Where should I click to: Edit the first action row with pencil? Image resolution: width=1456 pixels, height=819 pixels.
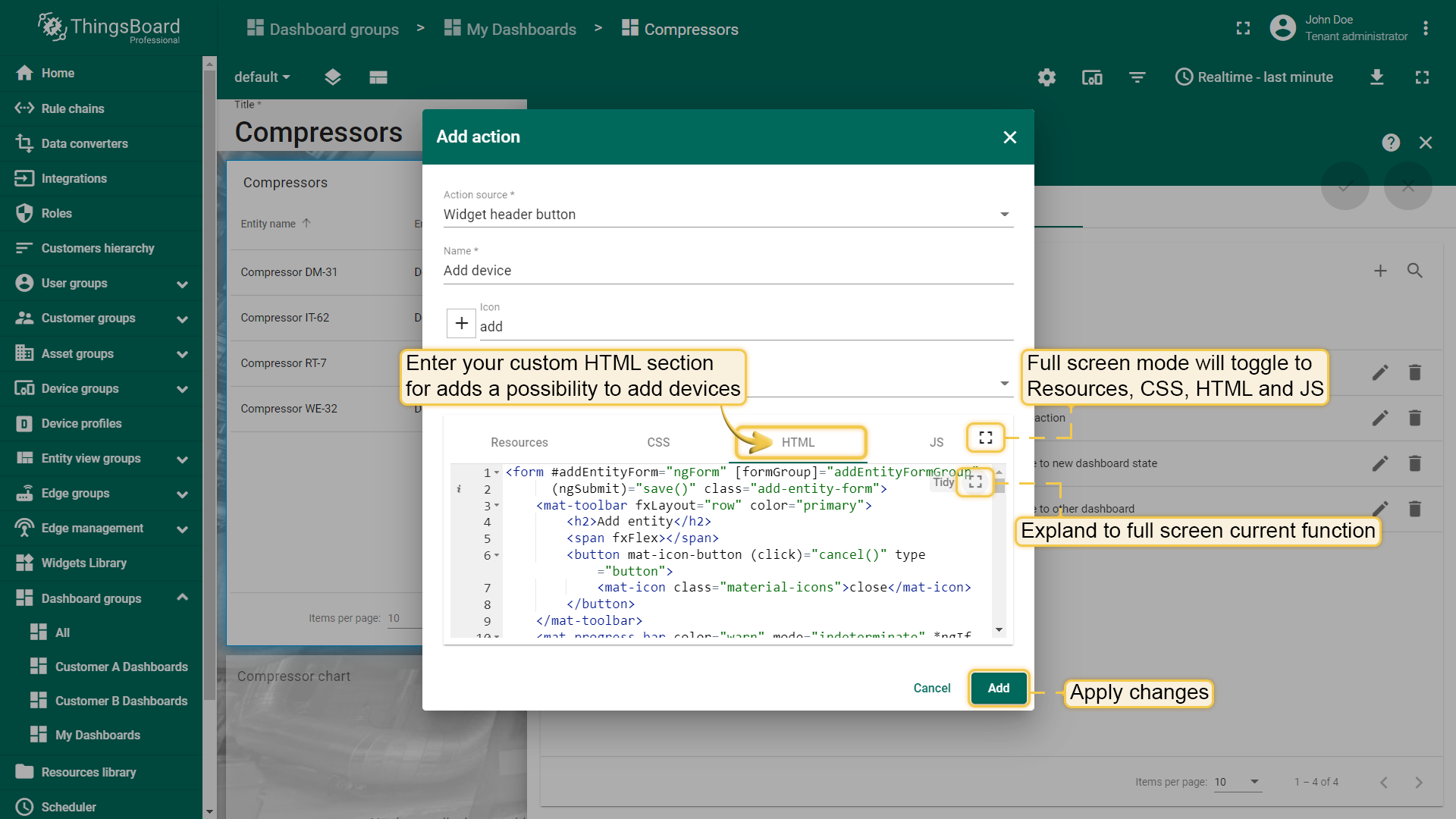(x=1380, y=372)
